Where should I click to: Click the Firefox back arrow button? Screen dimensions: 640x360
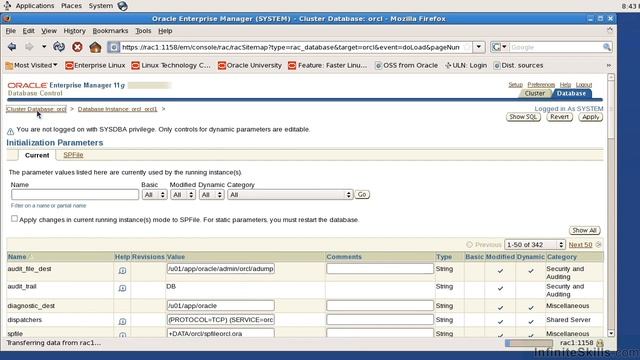12,47
